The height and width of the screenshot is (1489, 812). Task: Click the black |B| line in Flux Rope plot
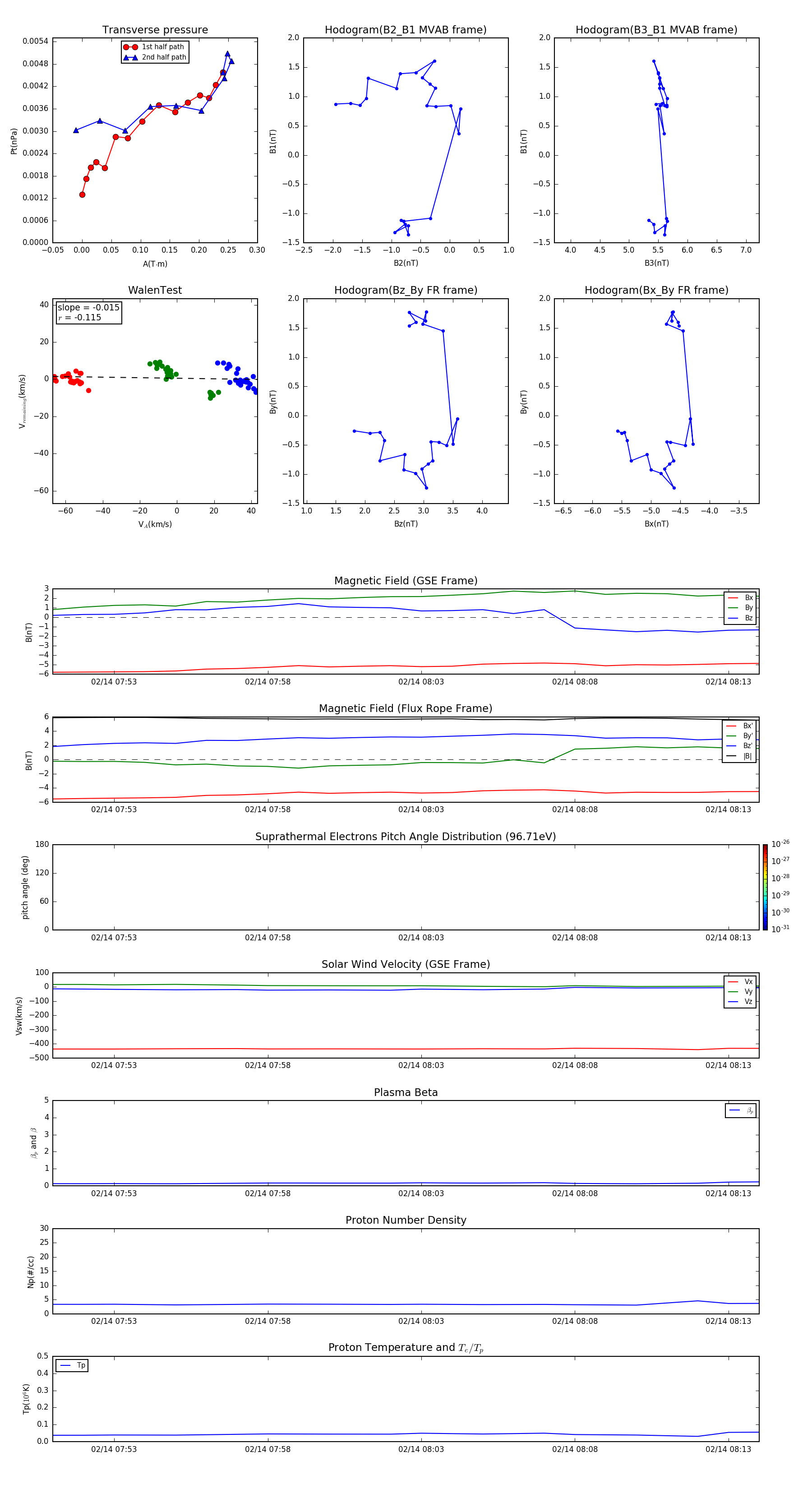click(x=406, y=718)
